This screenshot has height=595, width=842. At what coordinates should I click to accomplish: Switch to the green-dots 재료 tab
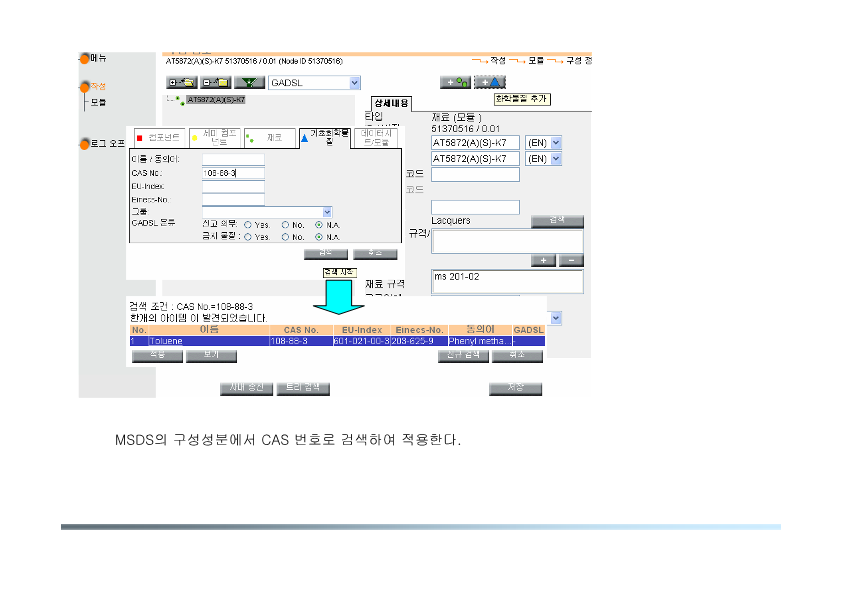(270, 138)
